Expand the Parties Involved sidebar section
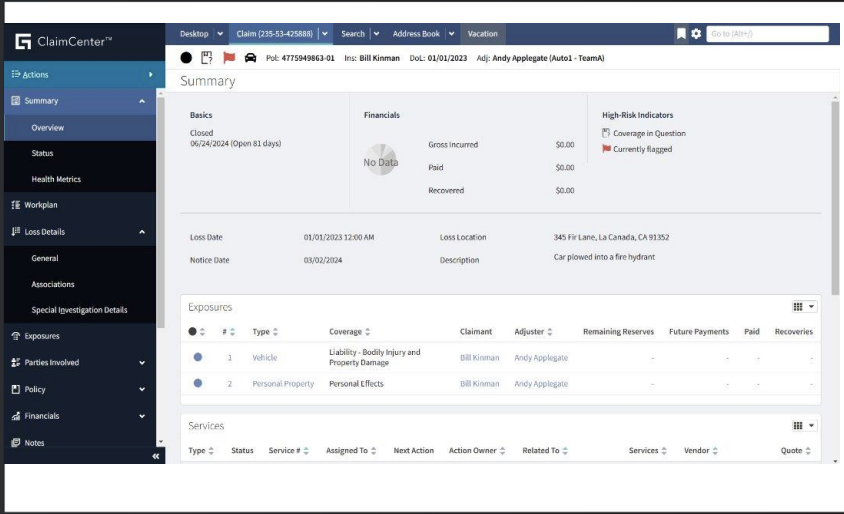The width and height of the screenshot is (844, 514). tap(142, 363)
